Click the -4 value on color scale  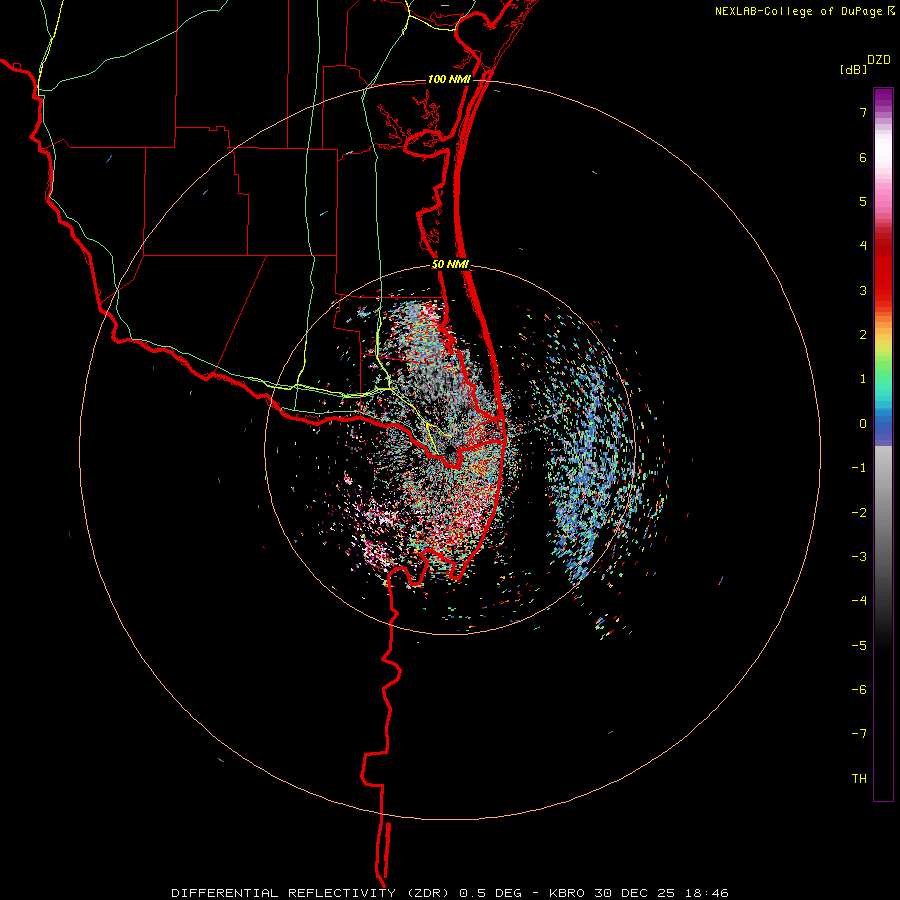(859, 600)
